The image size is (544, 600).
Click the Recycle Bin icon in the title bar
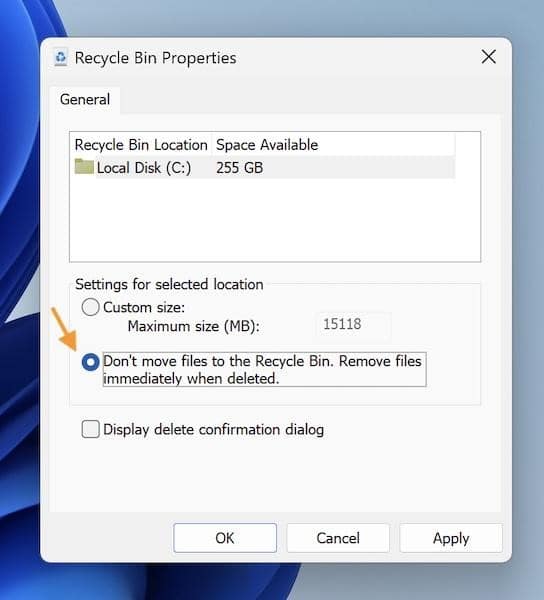61,58
